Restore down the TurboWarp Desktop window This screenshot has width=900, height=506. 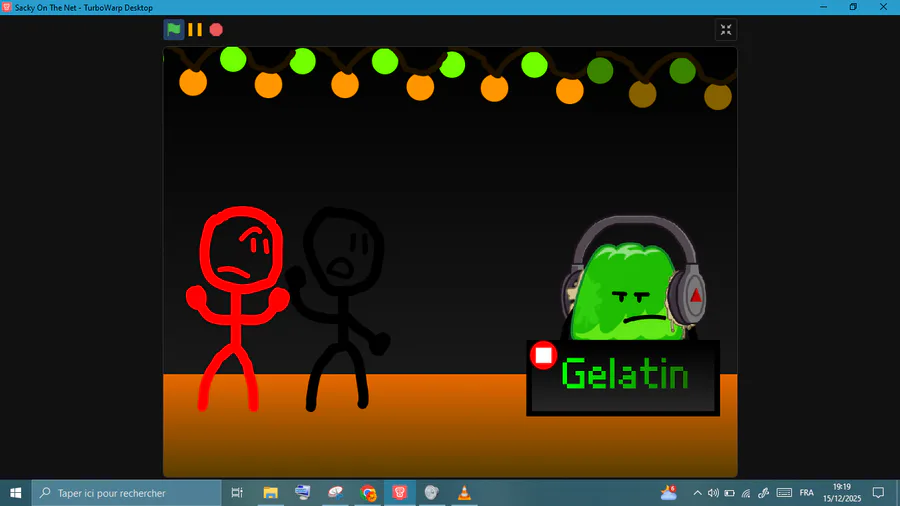click(854, 7)
